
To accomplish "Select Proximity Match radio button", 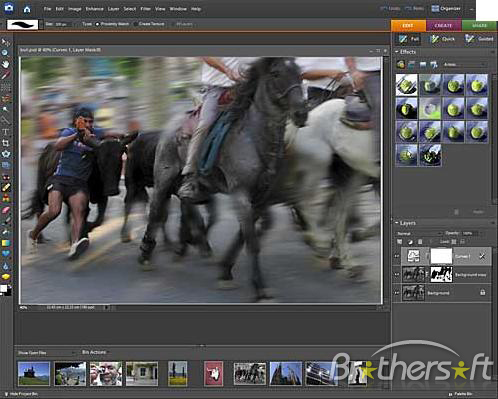I will click(x=98, y=24).
